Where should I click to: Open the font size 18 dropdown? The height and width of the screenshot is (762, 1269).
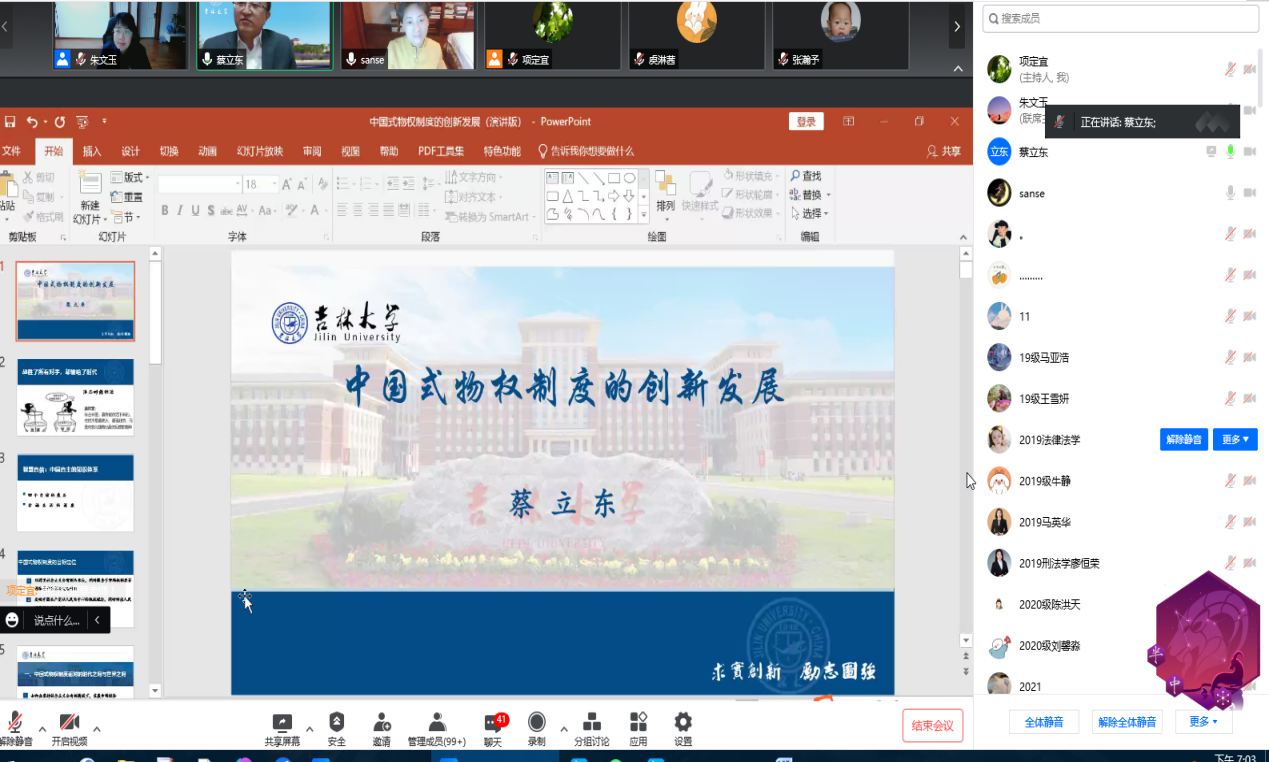[x=275, y=185]
